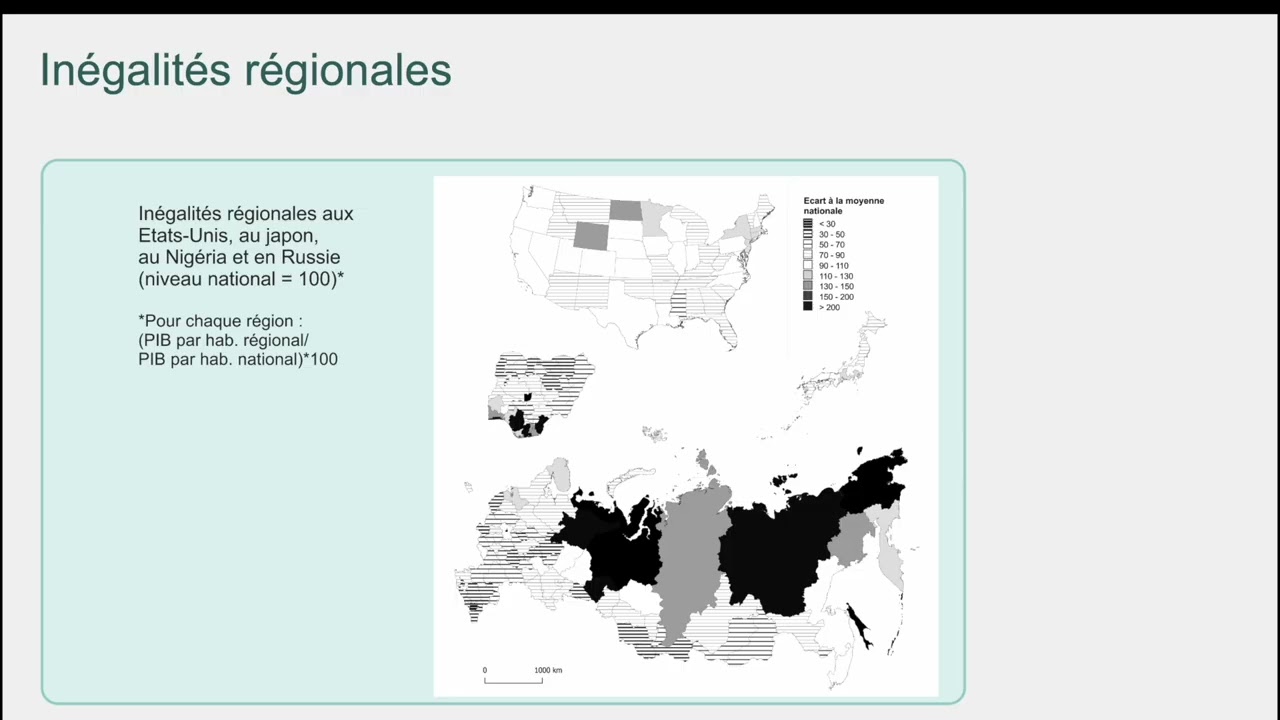Screen dimensions: 1280x720
Task: Select the slide title 'Inégalités régionales'
Action: pyautogui.click(x=246, y=71)
